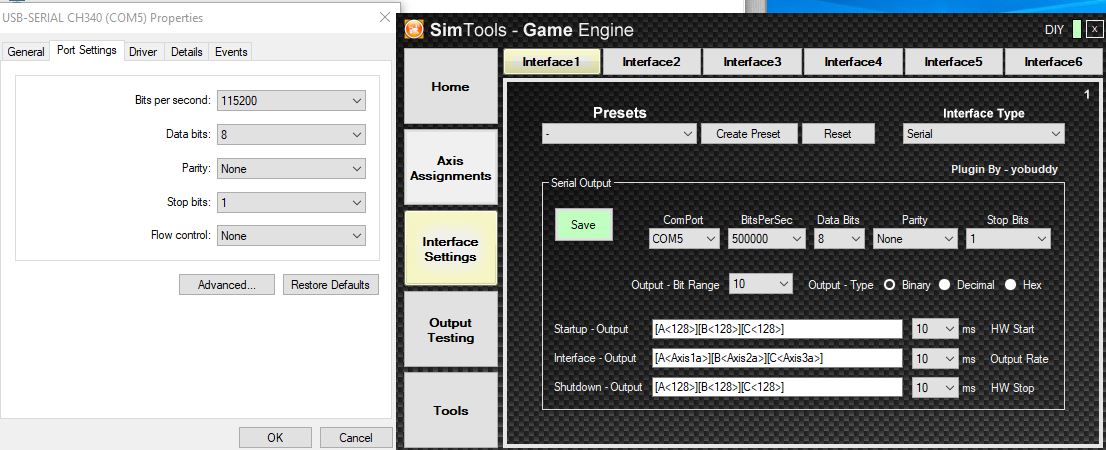Select the Interface2 tab
1106x450 pixels.
point(652,61)
